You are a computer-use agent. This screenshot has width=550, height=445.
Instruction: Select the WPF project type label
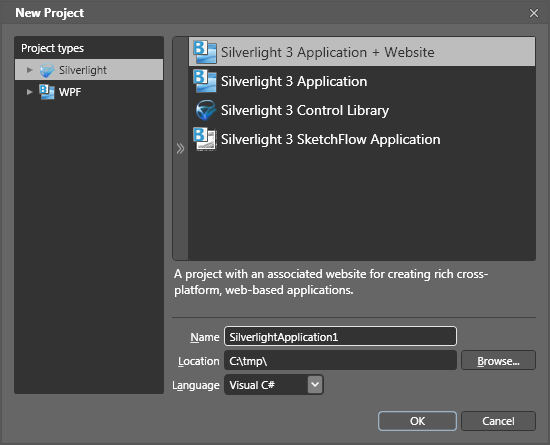(70, 92)
